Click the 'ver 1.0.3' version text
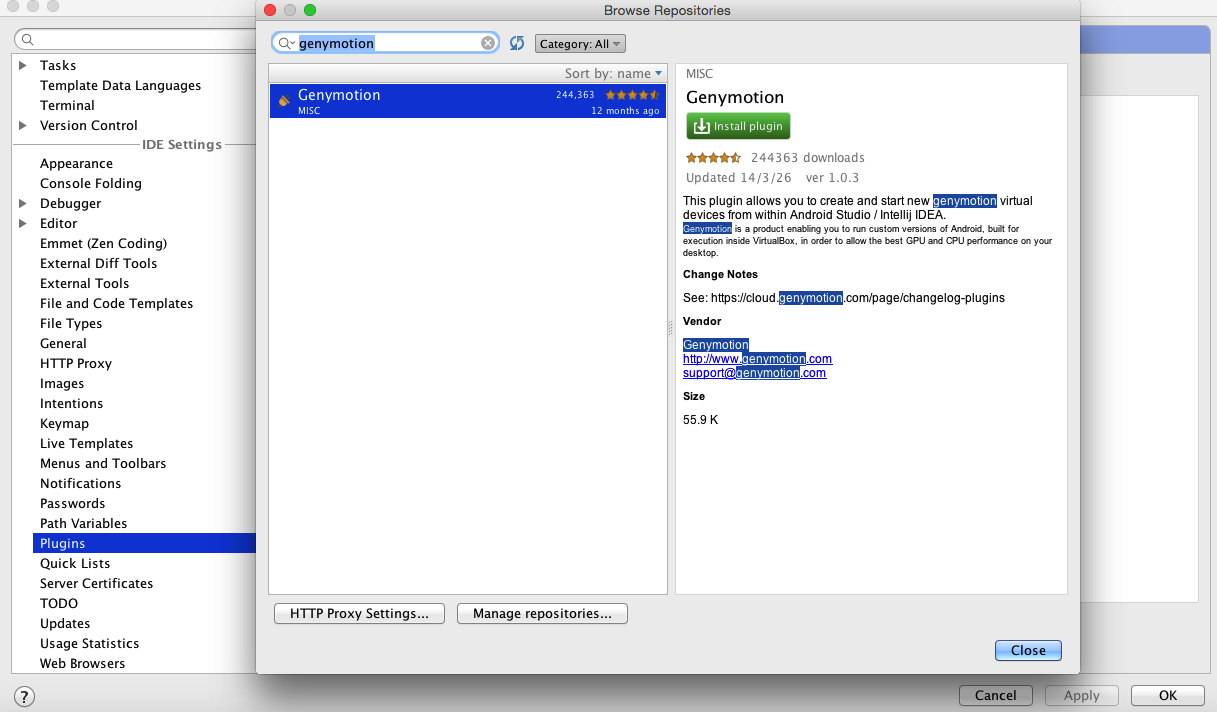This screenshot has height=712, width=1217. point(832,178)
